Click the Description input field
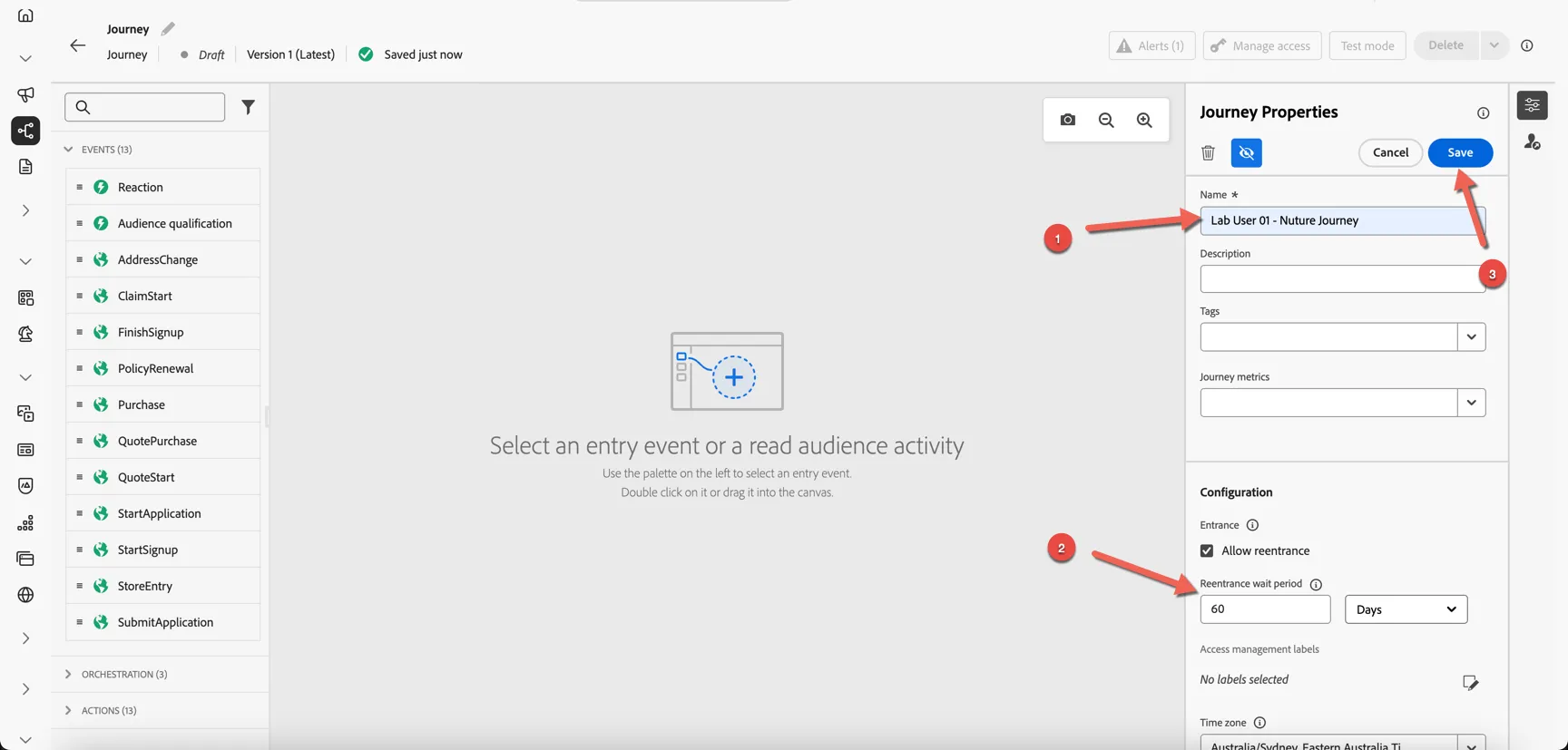This screenshot has height=750, width=1568. click(1343, 278)
